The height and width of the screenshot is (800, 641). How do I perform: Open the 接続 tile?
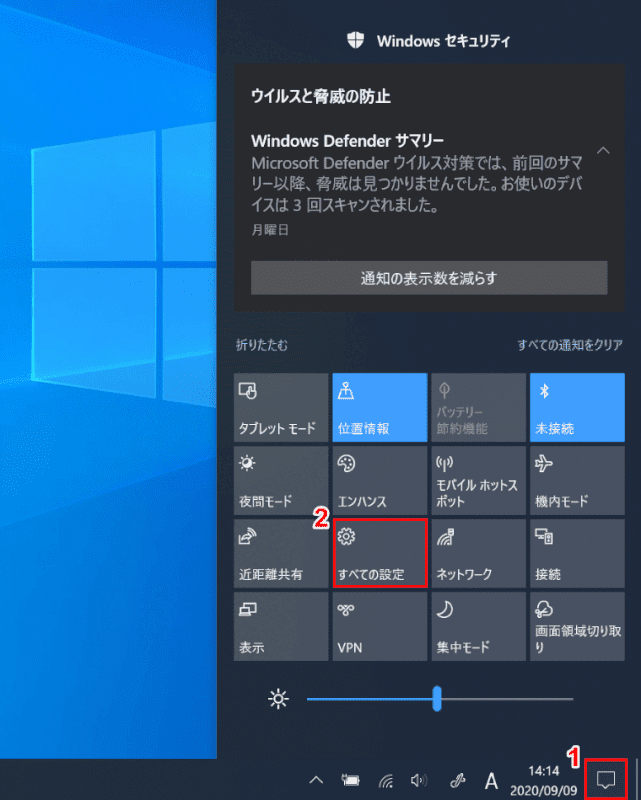coord(577,554)
